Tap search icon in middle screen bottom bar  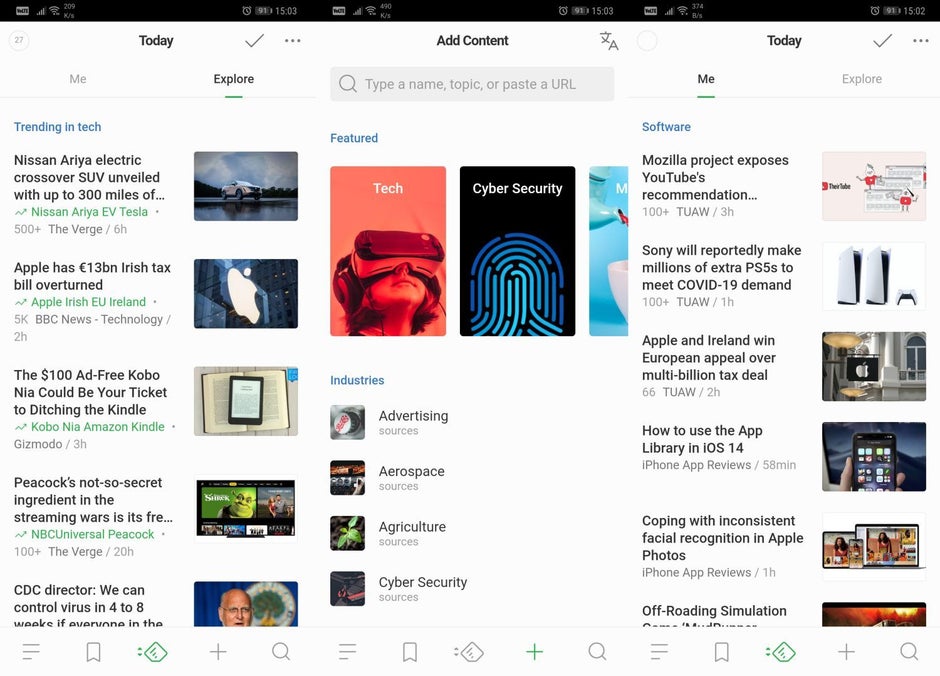point(598,651)
